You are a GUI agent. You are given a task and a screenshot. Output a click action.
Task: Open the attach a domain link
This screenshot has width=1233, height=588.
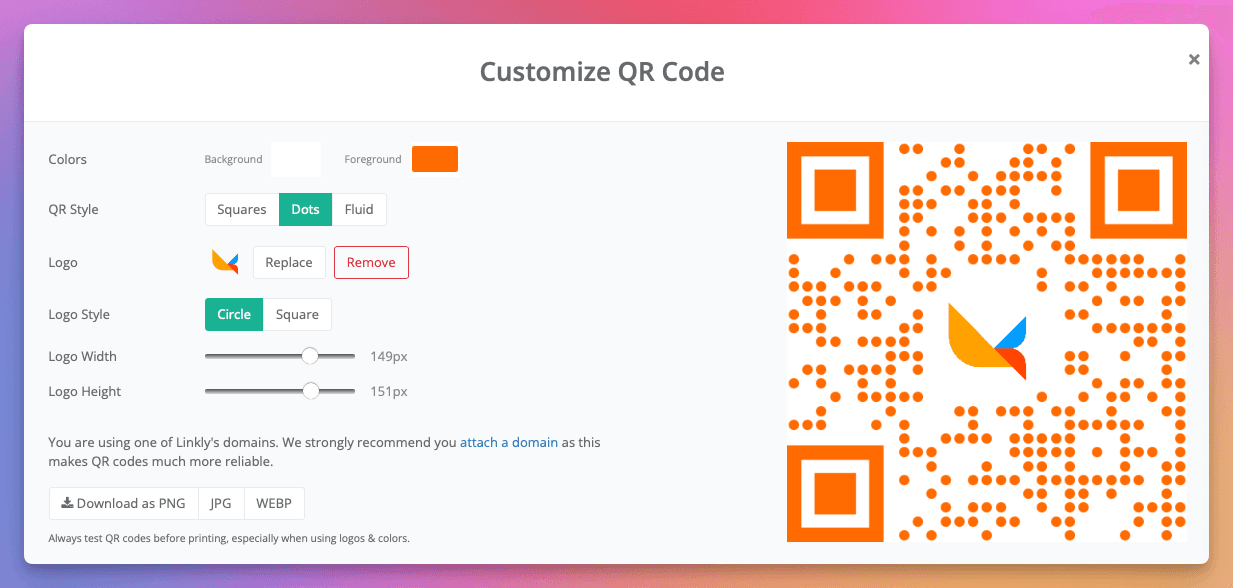pos(508,442)
